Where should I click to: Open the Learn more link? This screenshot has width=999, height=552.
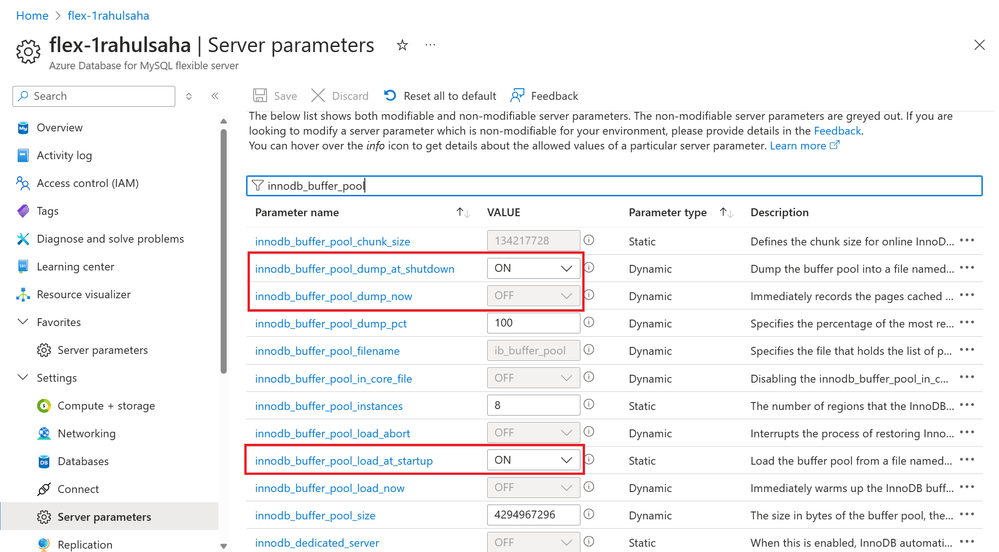coord(804,146)
